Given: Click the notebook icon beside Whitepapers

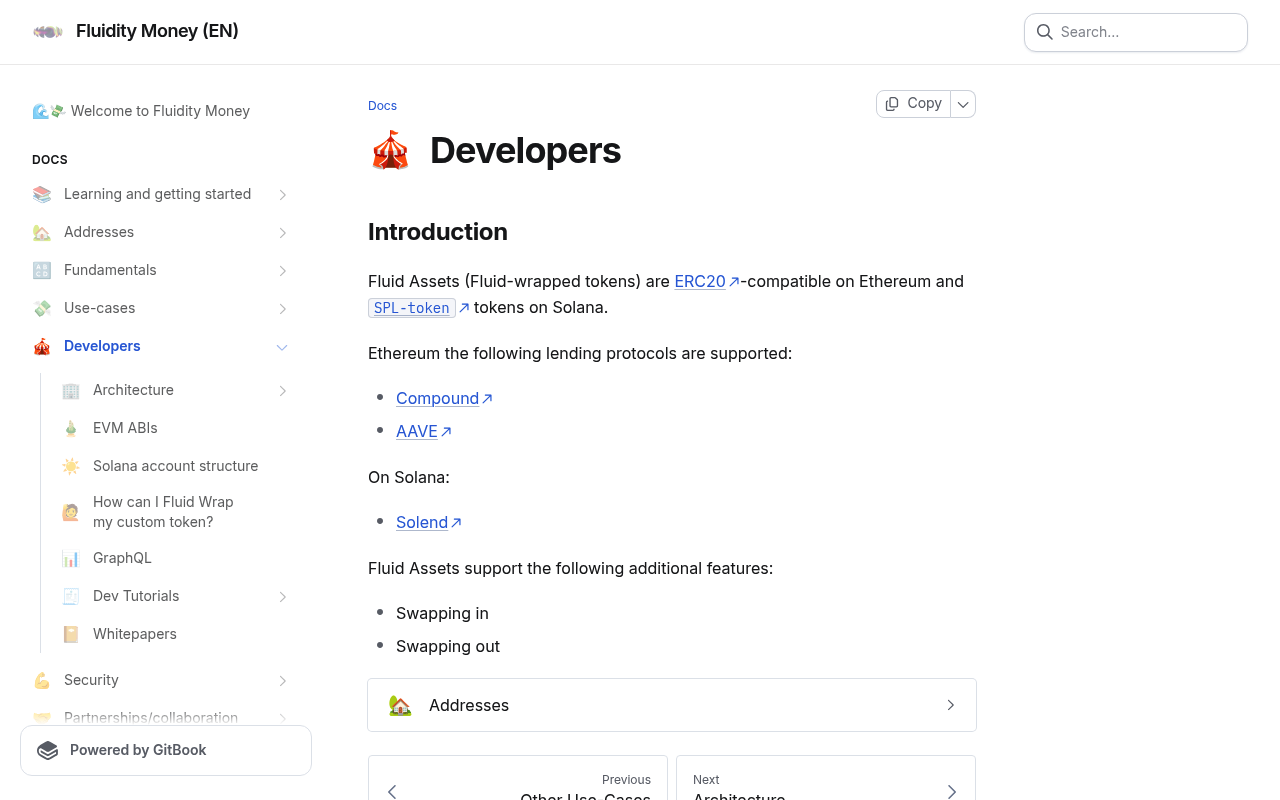Looking at the screenshot, I should (71, 634).
